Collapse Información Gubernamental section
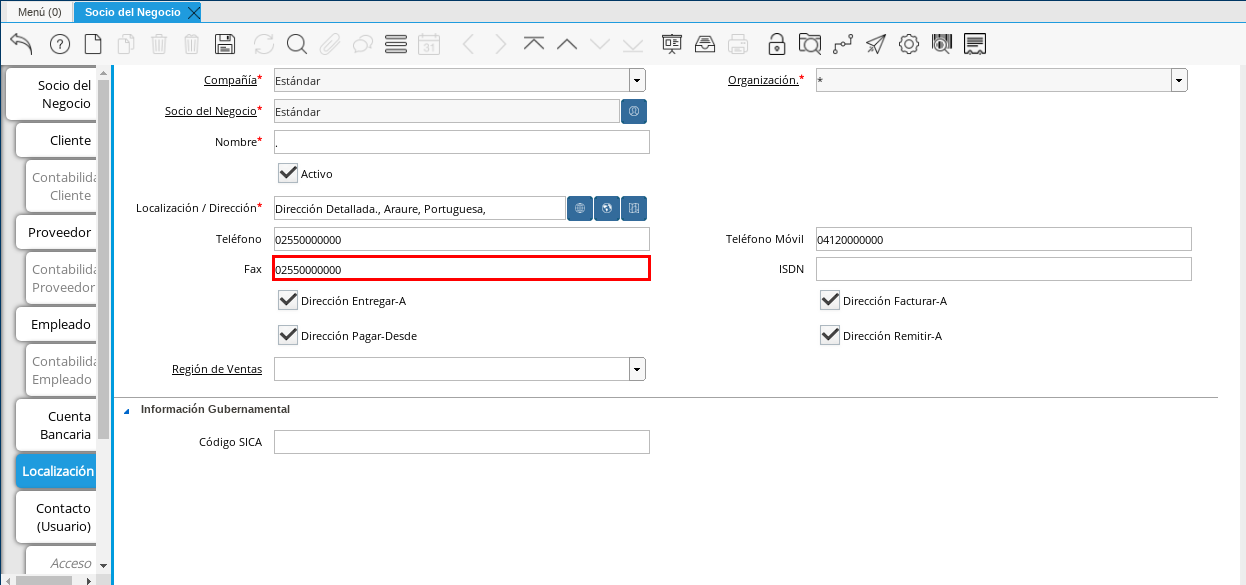 point(126,410)
